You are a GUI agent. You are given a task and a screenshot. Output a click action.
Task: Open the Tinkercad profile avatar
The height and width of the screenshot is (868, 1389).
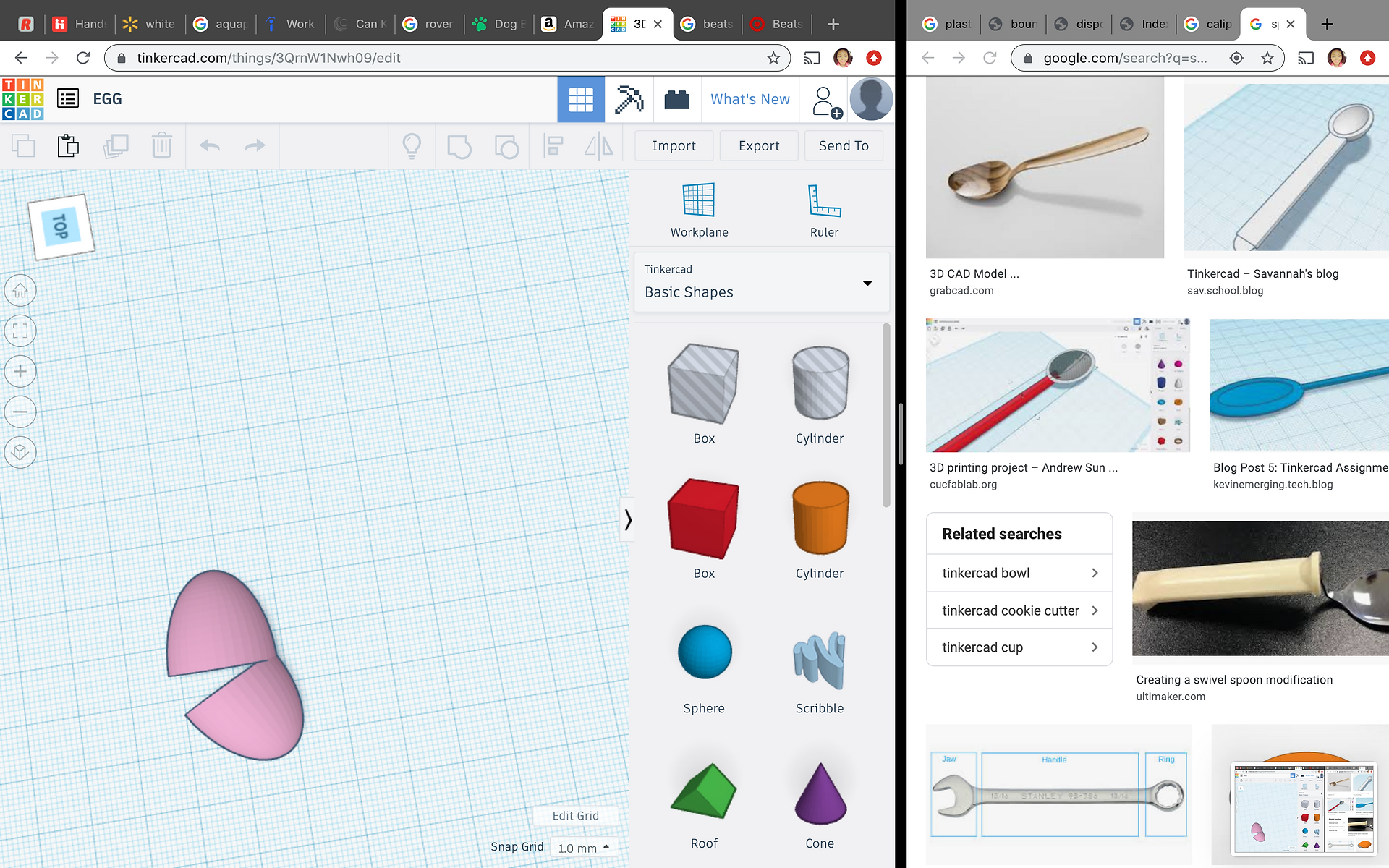[871, 99]
